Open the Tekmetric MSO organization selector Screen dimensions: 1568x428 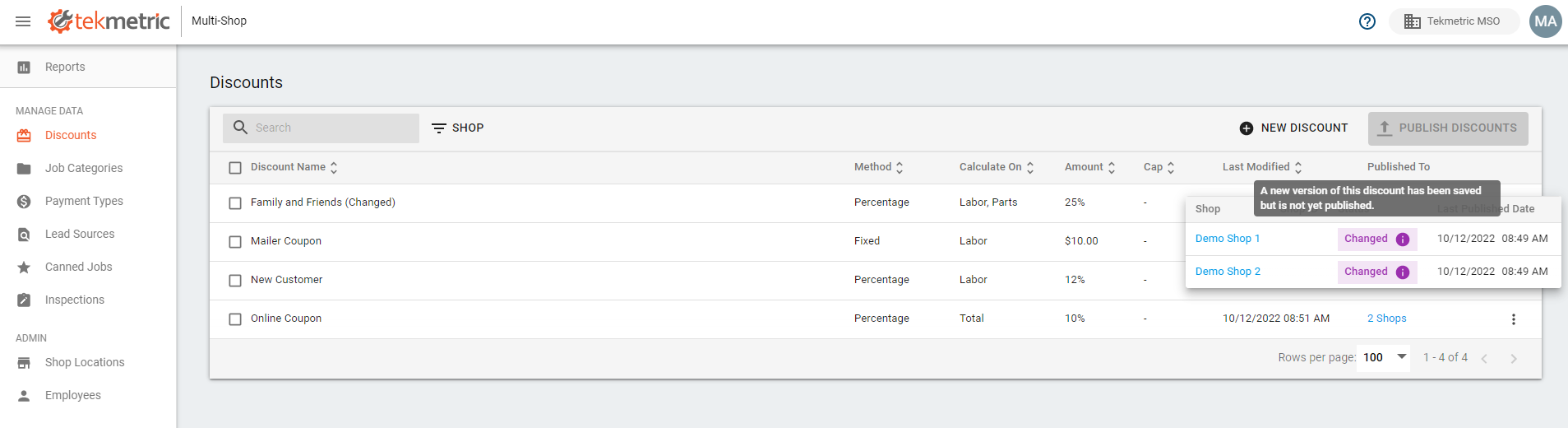click(x=1454, y=21)
